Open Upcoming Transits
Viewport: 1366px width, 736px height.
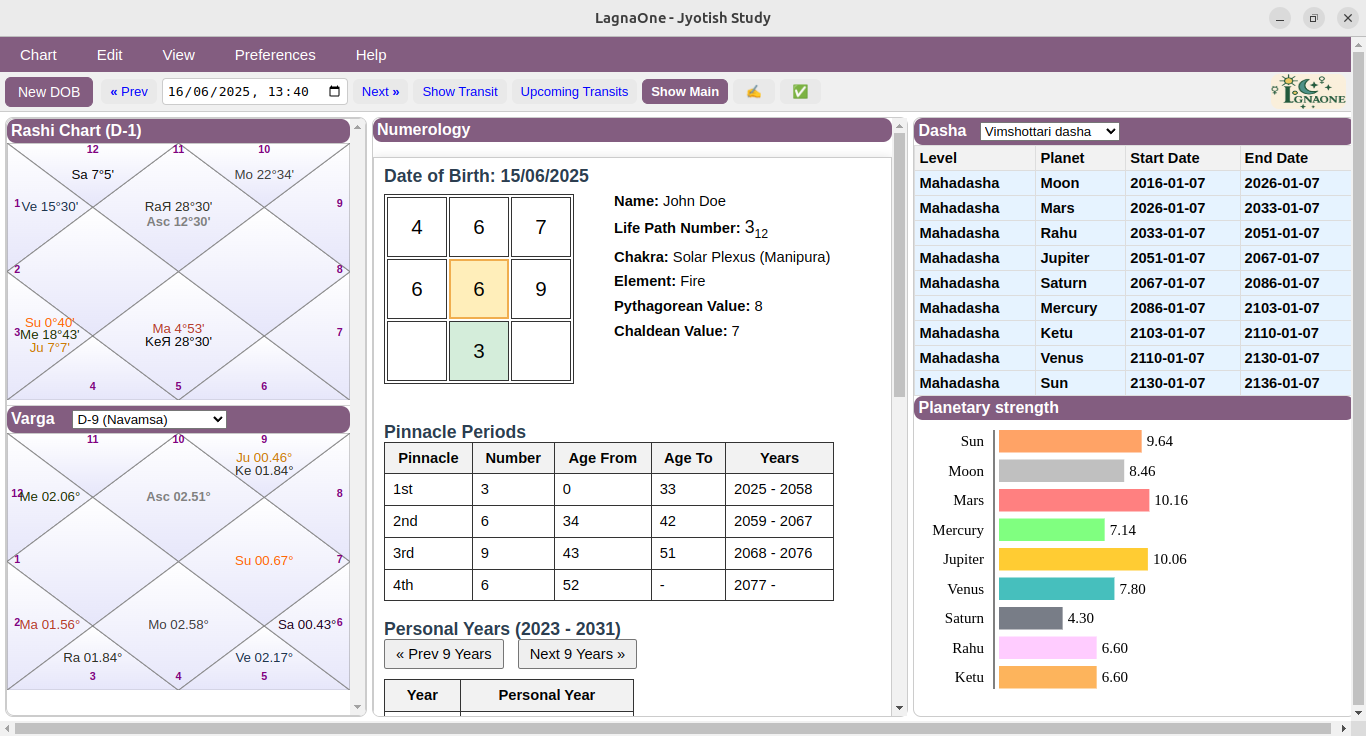pyautogui.click(x=574, y=92)
